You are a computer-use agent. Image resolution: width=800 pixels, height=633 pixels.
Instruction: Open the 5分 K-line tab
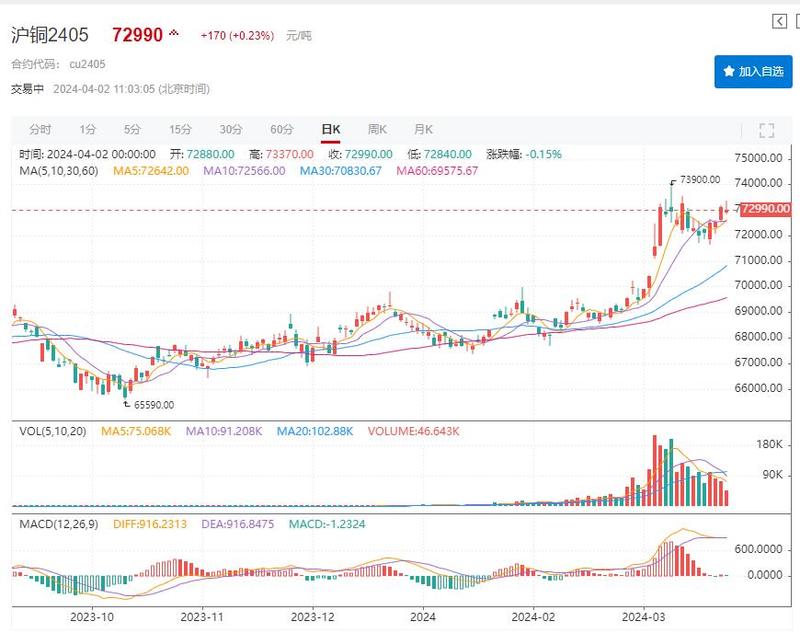[x=132, y=130]
